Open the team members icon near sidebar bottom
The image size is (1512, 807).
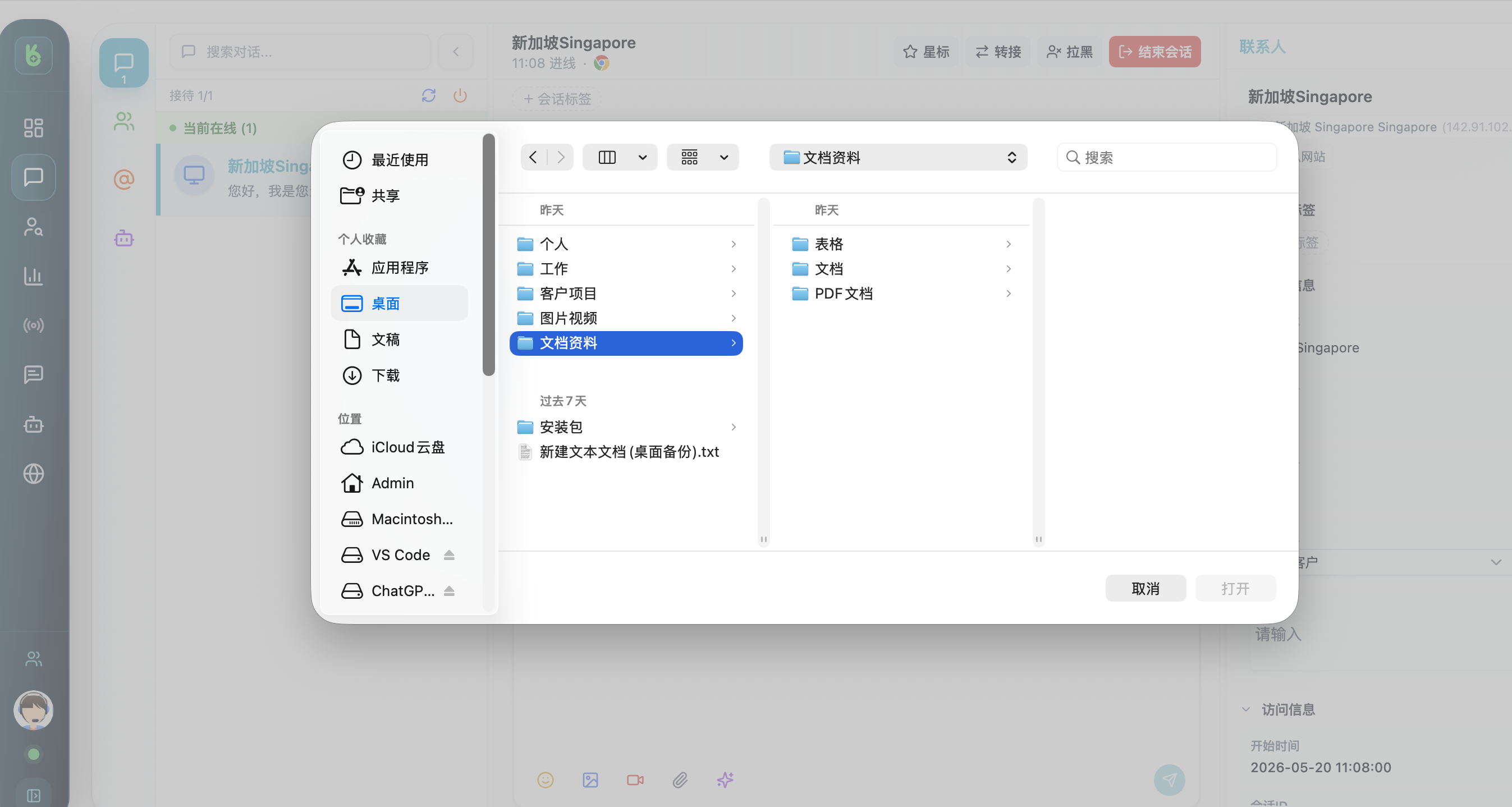point(34,658)
